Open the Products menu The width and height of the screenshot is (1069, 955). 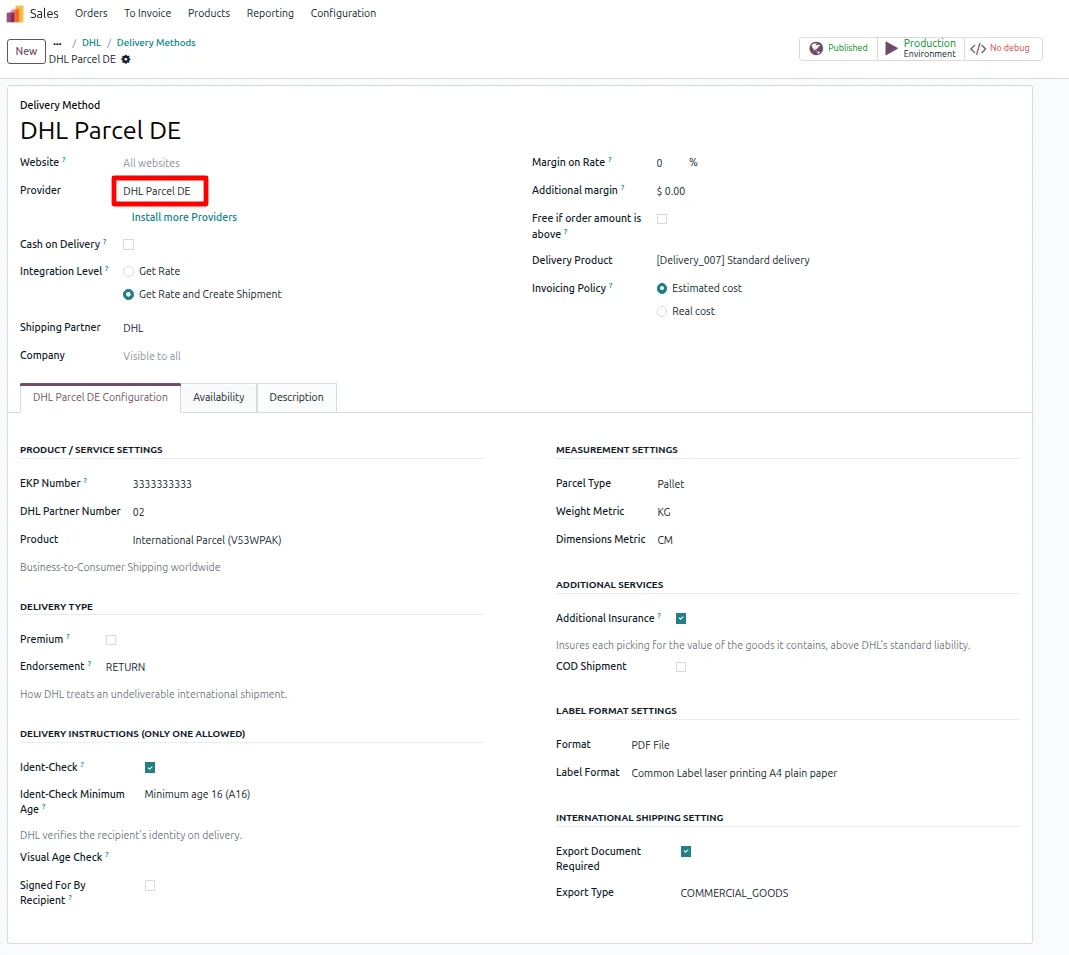click(x=209, y=13)
